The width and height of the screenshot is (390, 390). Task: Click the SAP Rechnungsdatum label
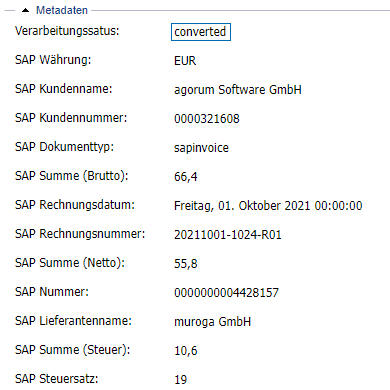(75, 205)
